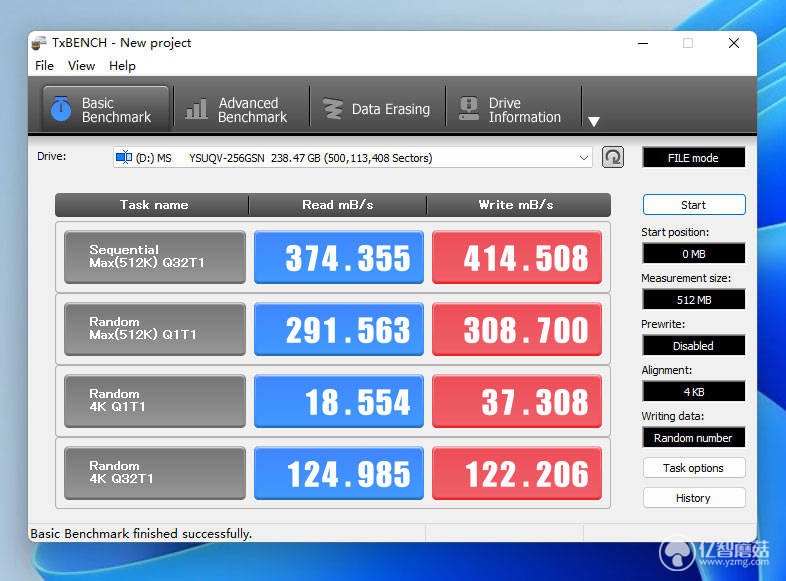
Task: Click the Prewrite: label
Action: [x=663, y=324]
